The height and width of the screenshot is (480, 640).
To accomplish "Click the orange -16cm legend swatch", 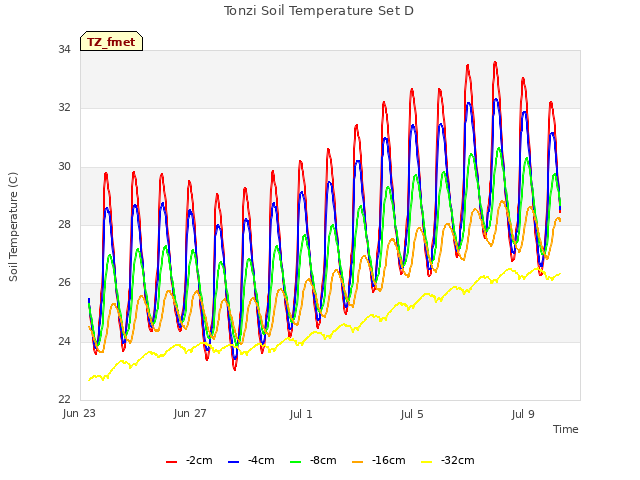I will [358, 461].
